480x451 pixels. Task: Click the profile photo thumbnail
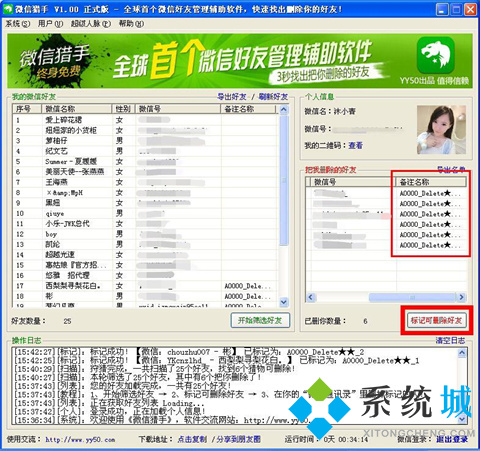[441, 130]
